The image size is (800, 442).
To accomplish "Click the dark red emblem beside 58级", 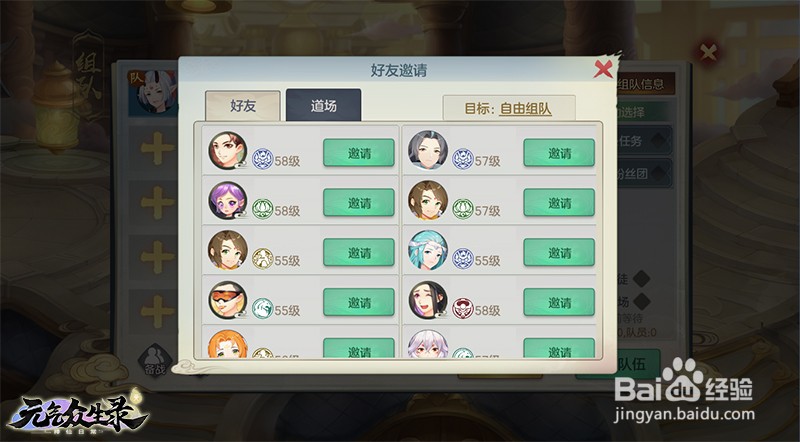I will (x=463, y=309).
